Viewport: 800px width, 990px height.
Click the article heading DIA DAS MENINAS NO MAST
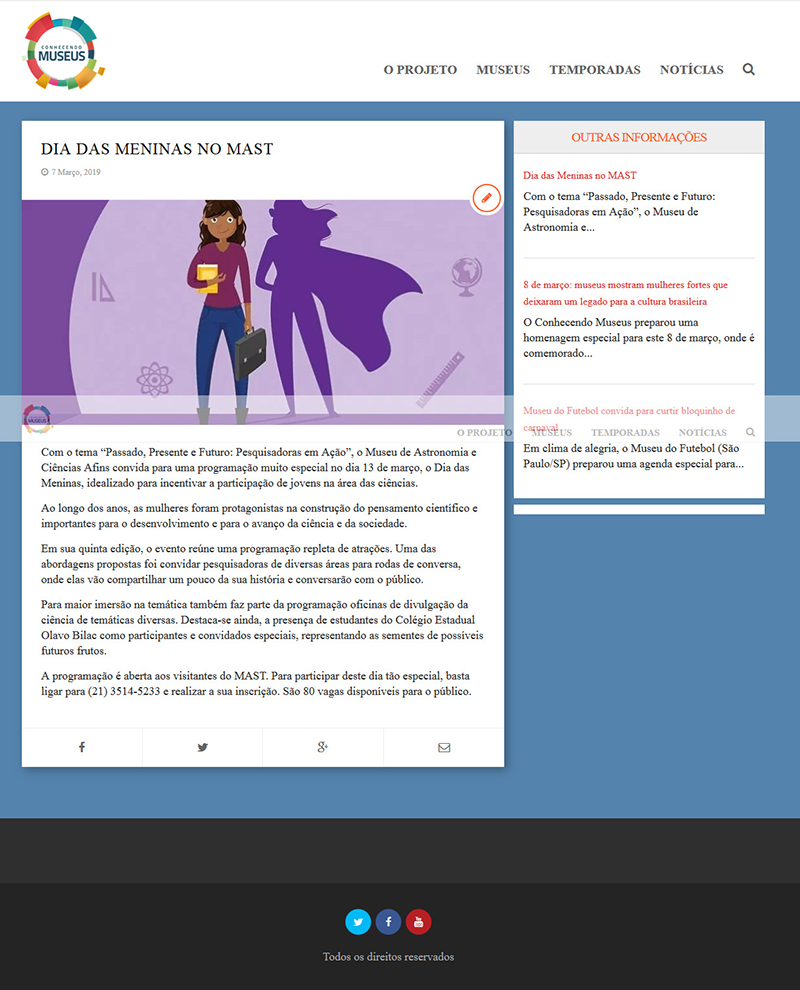[x=157, y=149]
